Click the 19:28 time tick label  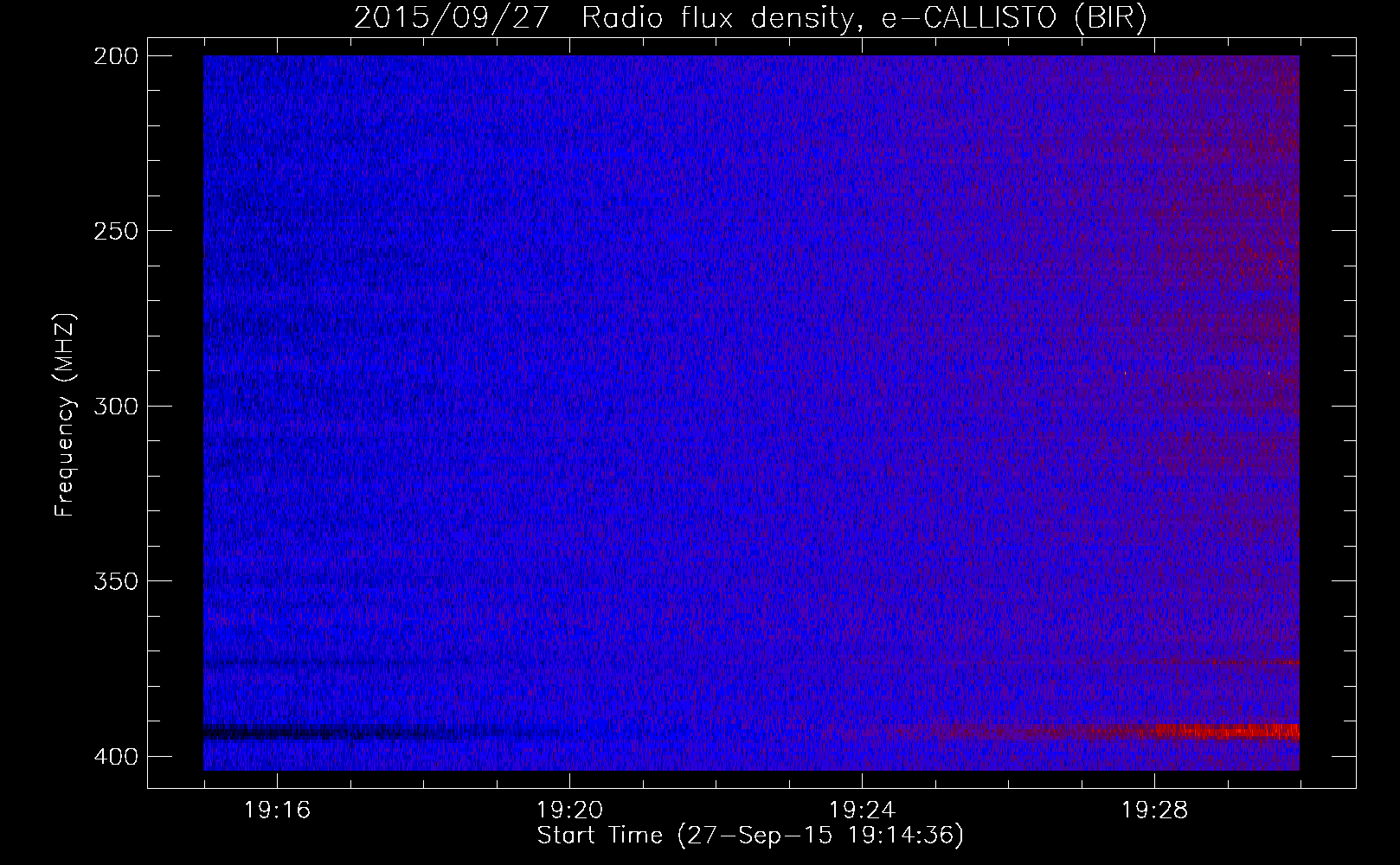click(x=1154, y=811)
